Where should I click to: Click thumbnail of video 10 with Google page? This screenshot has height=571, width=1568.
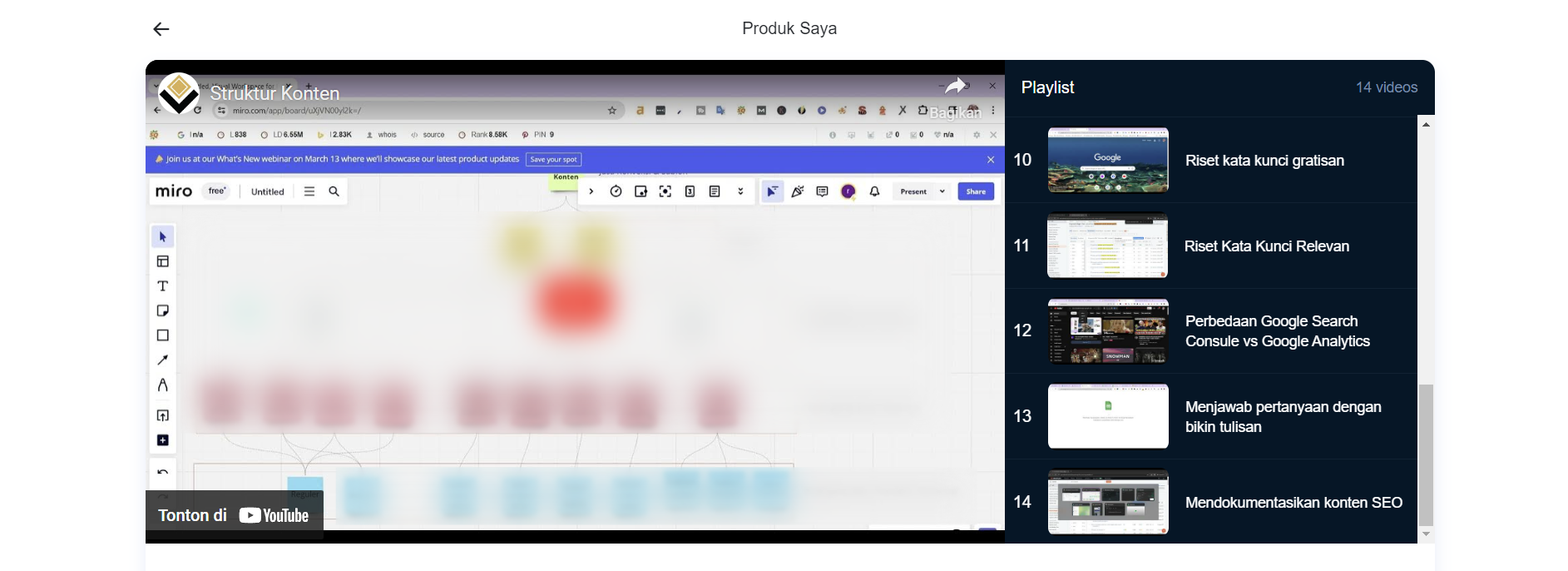pos(1108,160)
